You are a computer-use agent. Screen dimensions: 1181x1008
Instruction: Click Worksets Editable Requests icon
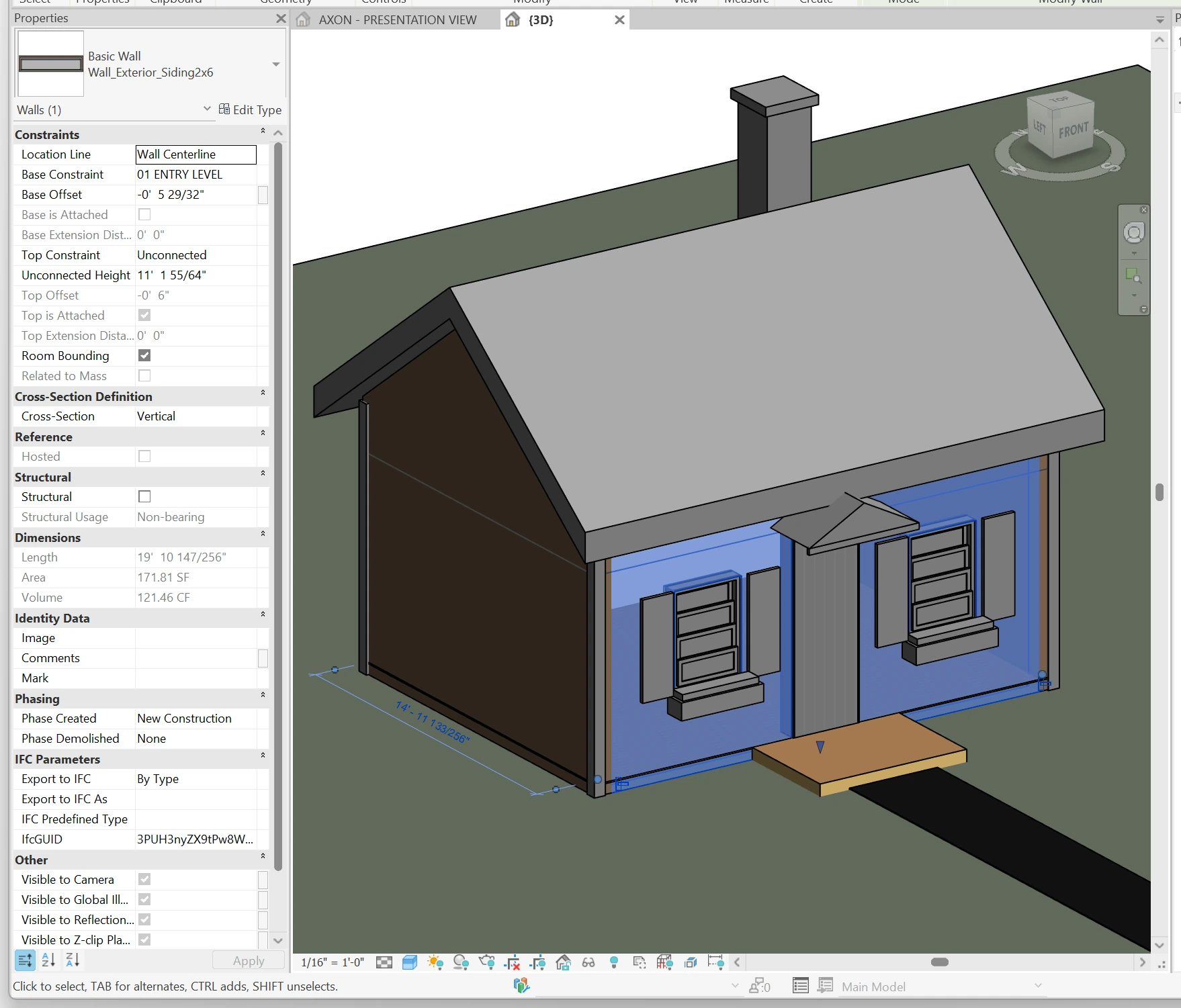[x=760, y=986]
